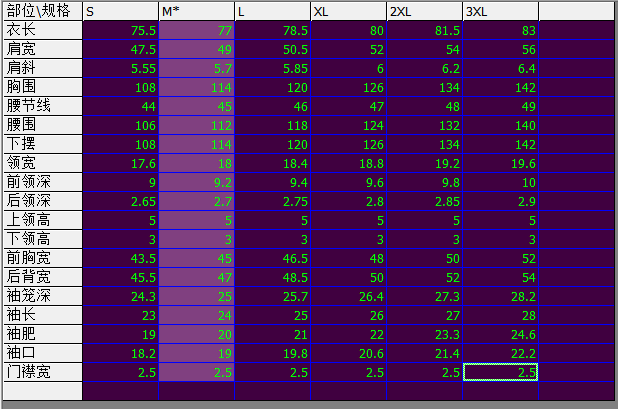The image size is (618, 409).
Task: Select the 前胸宽 row header
Action: click(x=43, y=258)
